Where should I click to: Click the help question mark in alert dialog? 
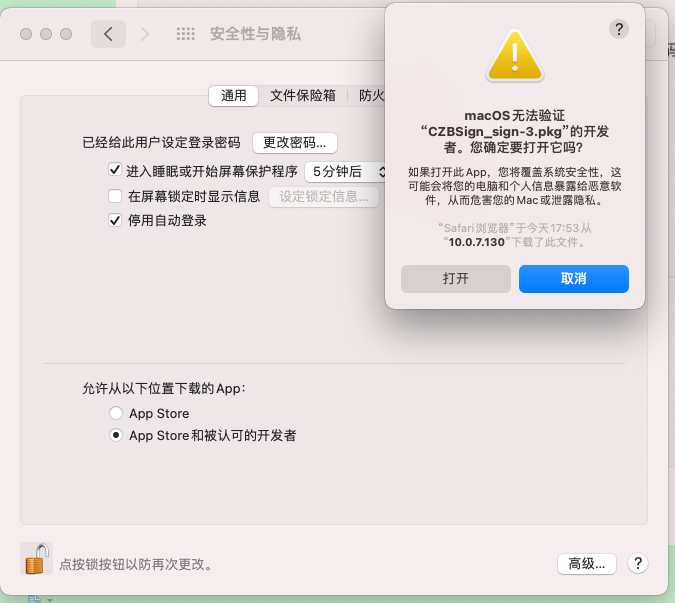coord(619,29)
